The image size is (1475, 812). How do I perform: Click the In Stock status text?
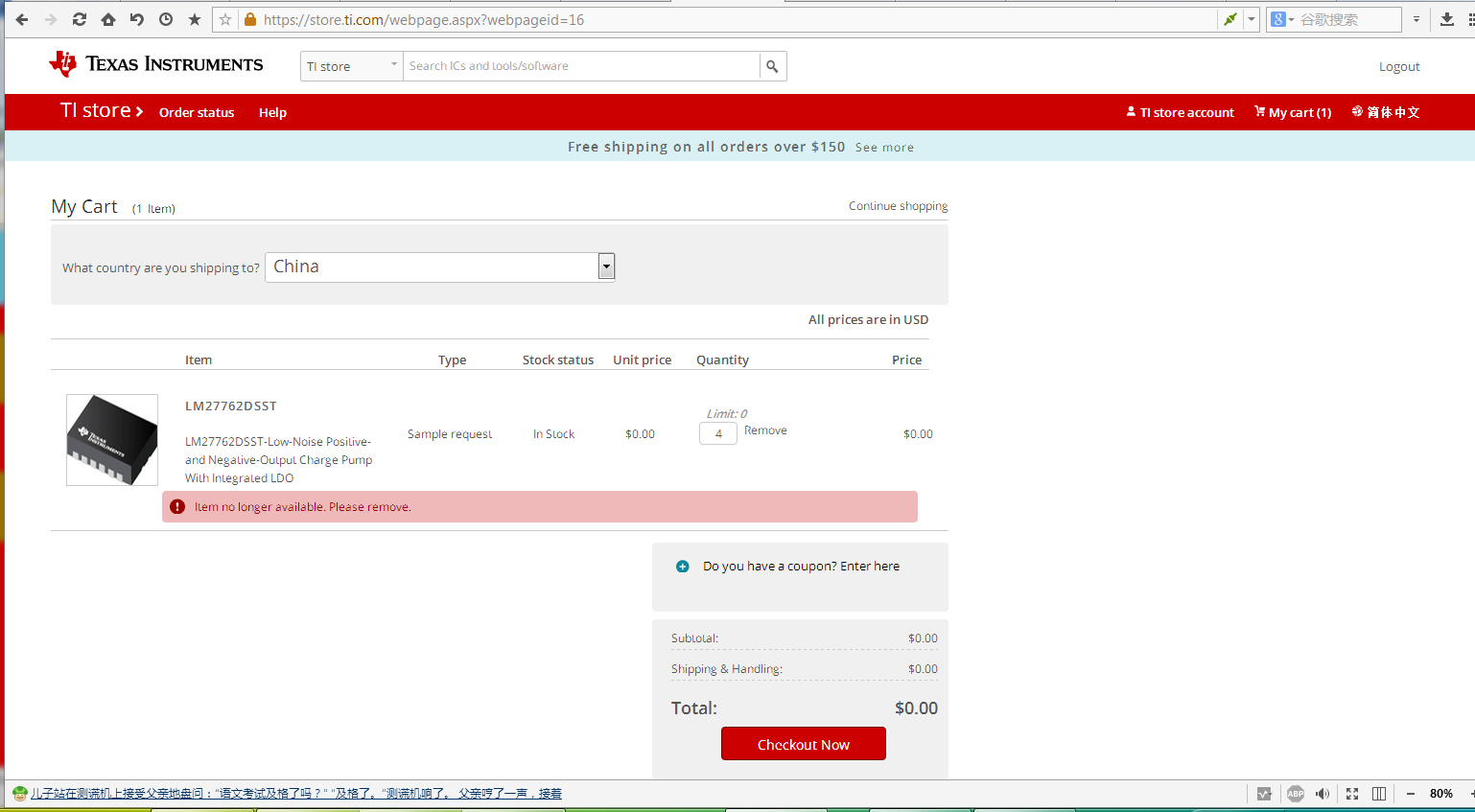click(x=553, y=434)
